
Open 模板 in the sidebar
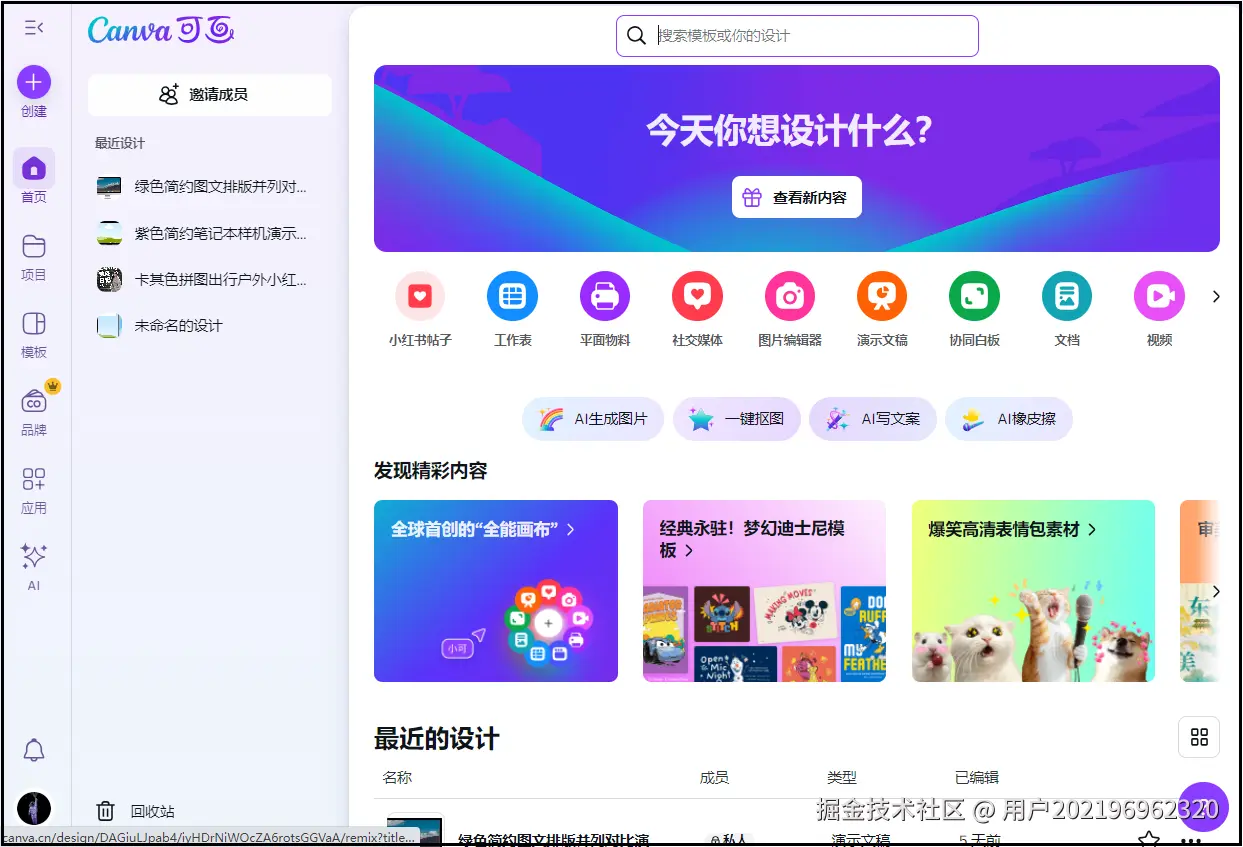(34, 334)
